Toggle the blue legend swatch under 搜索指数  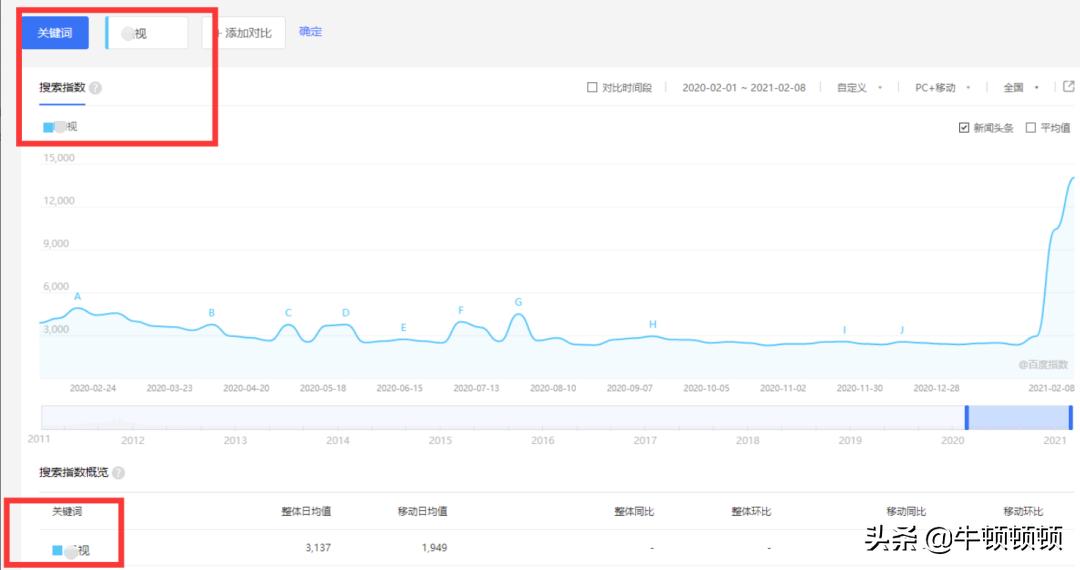48,127
